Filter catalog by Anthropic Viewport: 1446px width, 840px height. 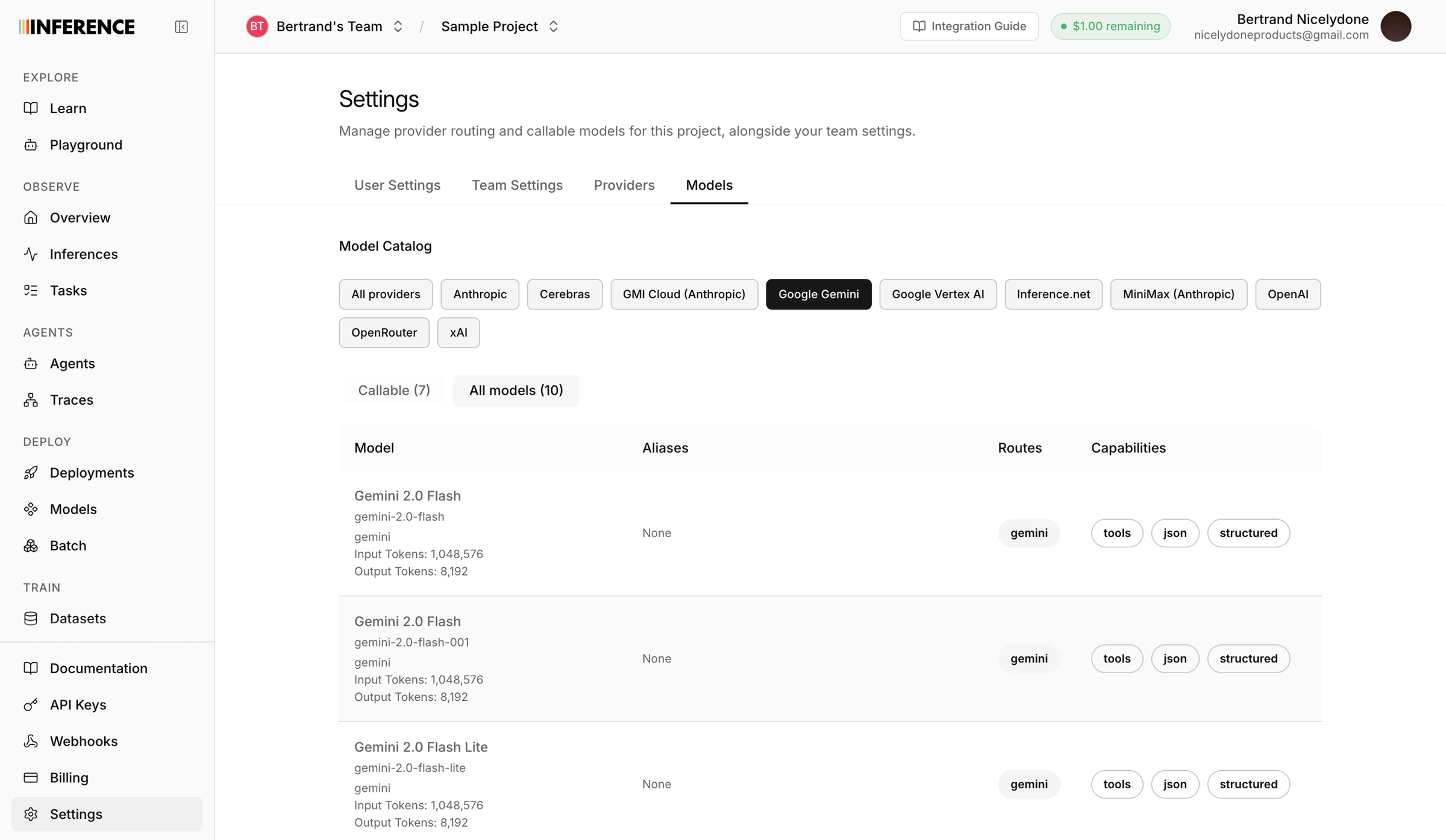click(x=480, y=294)
